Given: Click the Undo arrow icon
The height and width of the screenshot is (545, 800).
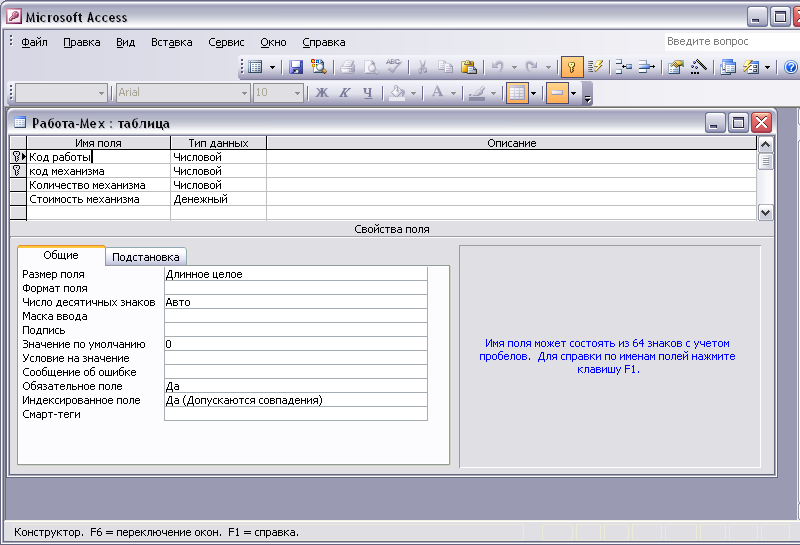Looking at the screenshot, I should pos(497,67).
